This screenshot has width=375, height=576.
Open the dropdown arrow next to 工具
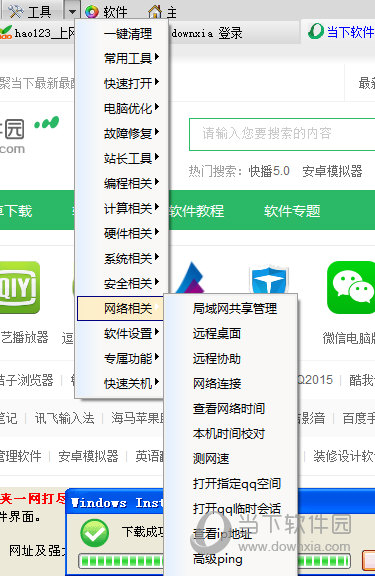coord(72,11)
